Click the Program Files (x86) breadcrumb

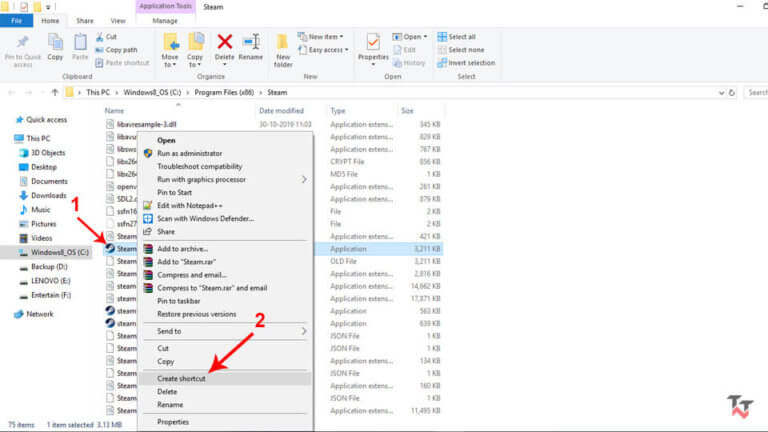(x=224, y=93)
